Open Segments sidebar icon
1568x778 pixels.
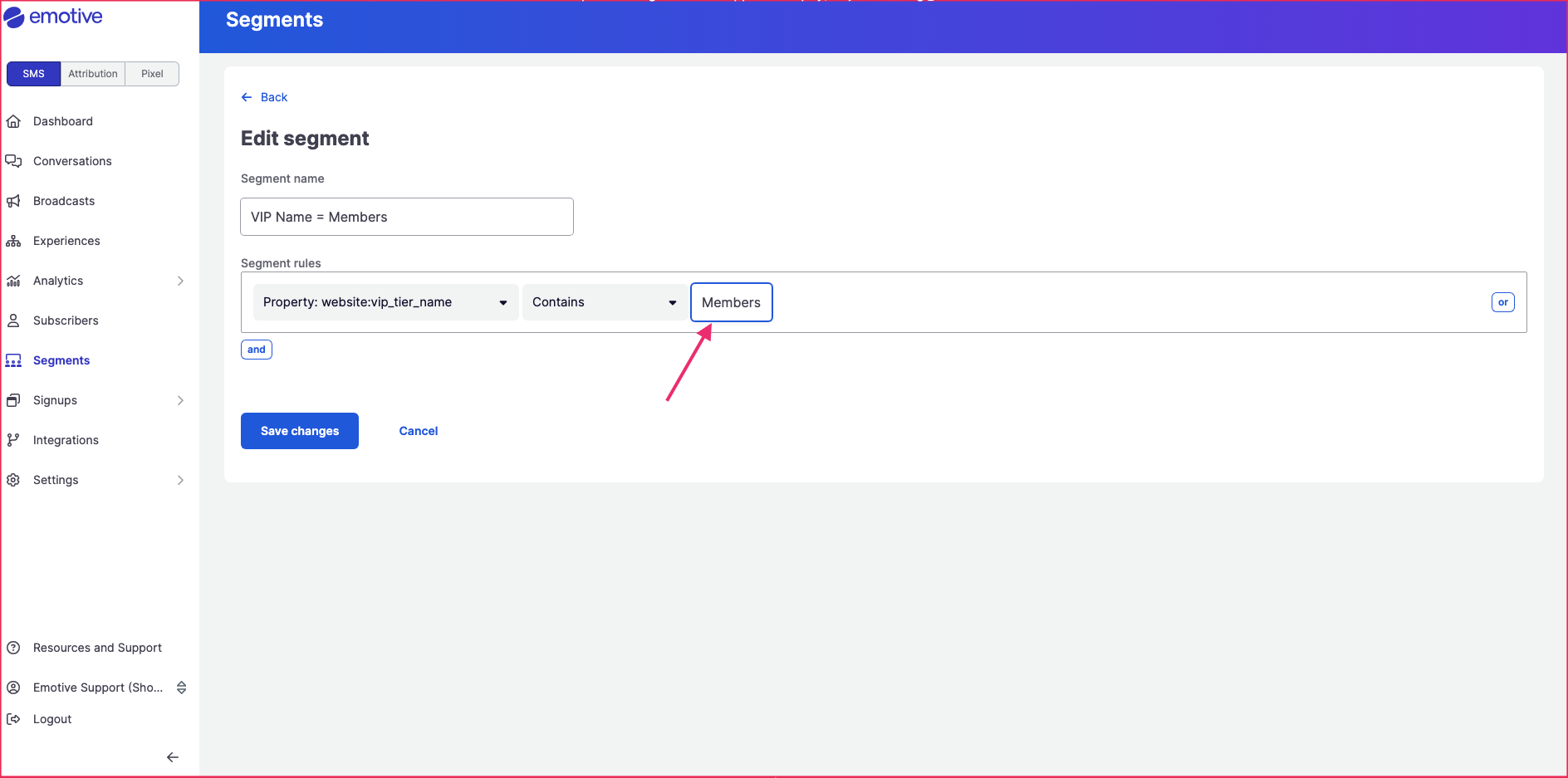[13, 360]
